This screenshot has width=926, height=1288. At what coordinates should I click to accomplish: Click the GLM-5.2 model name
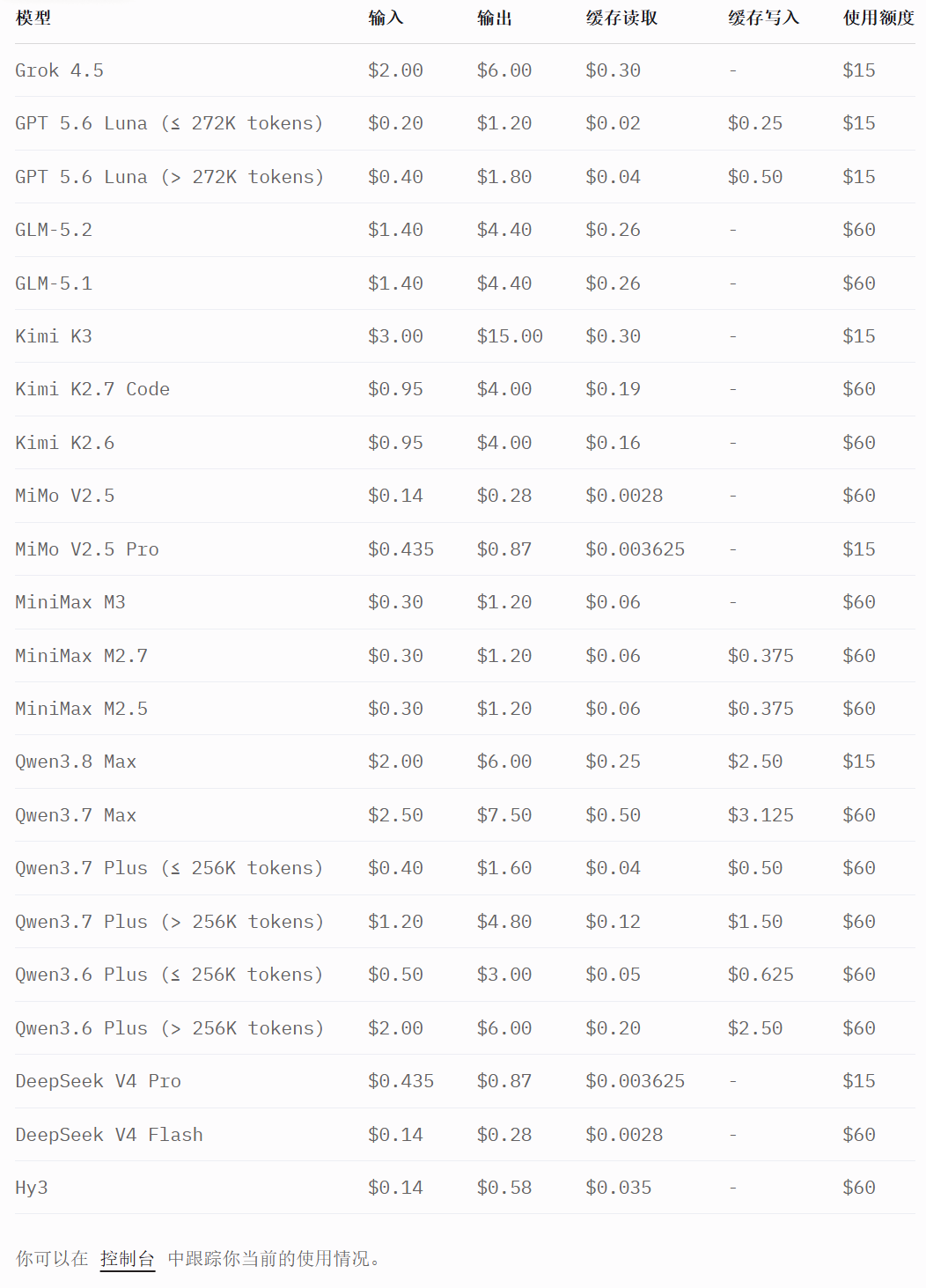pos(54,230)
